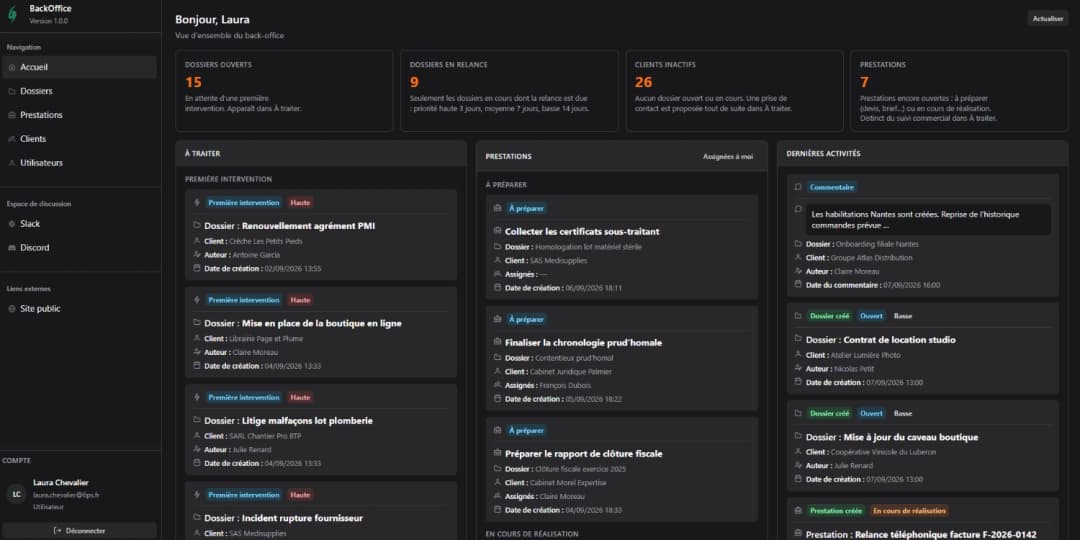The width and height of the screenshot is (1080, 540).
Task: Open the Clients inactifs stat card
Action: pyautogui.click(x=734, y=90)
